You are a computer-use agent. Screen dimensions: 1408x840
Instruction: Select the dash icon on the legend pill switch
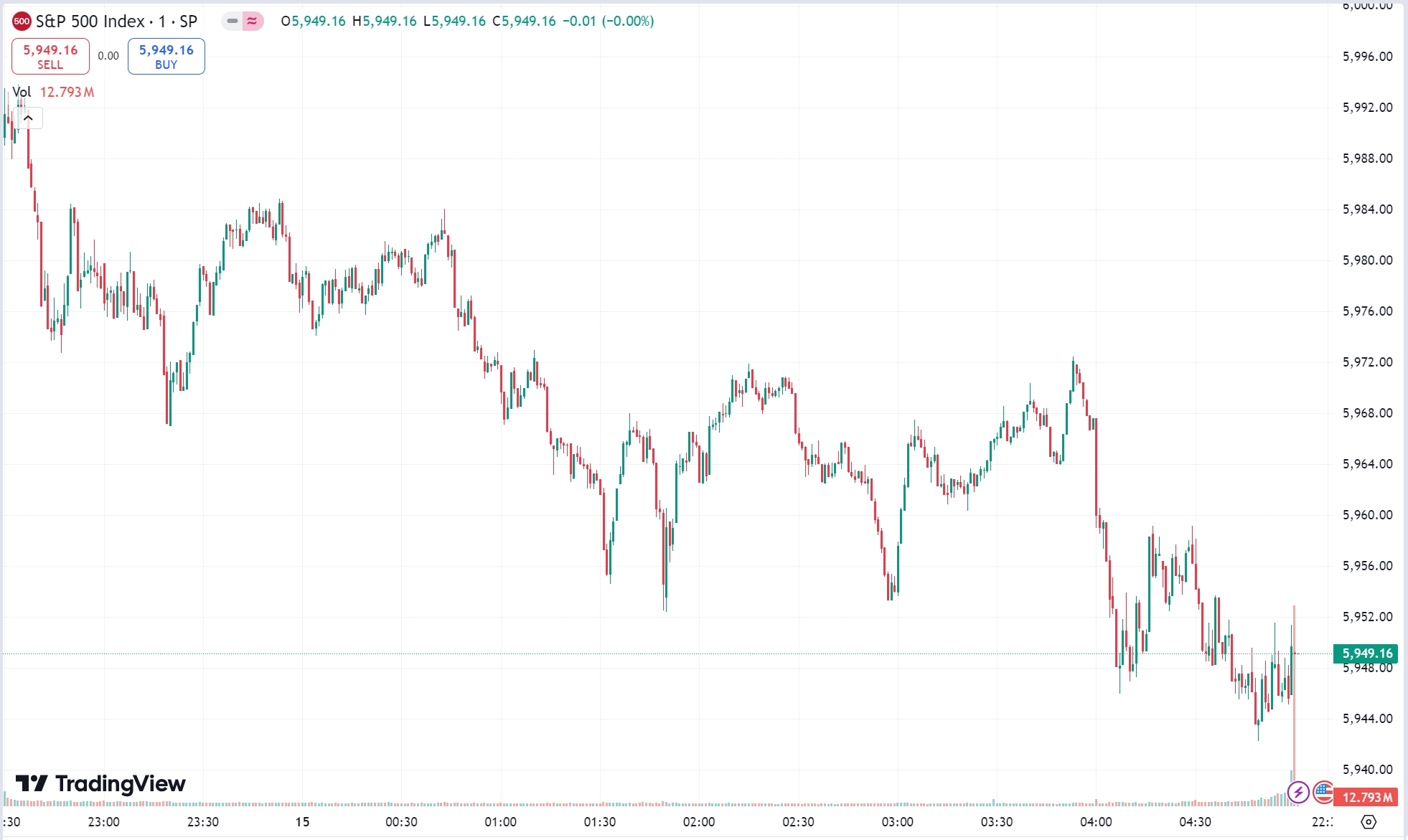(233, 22)
